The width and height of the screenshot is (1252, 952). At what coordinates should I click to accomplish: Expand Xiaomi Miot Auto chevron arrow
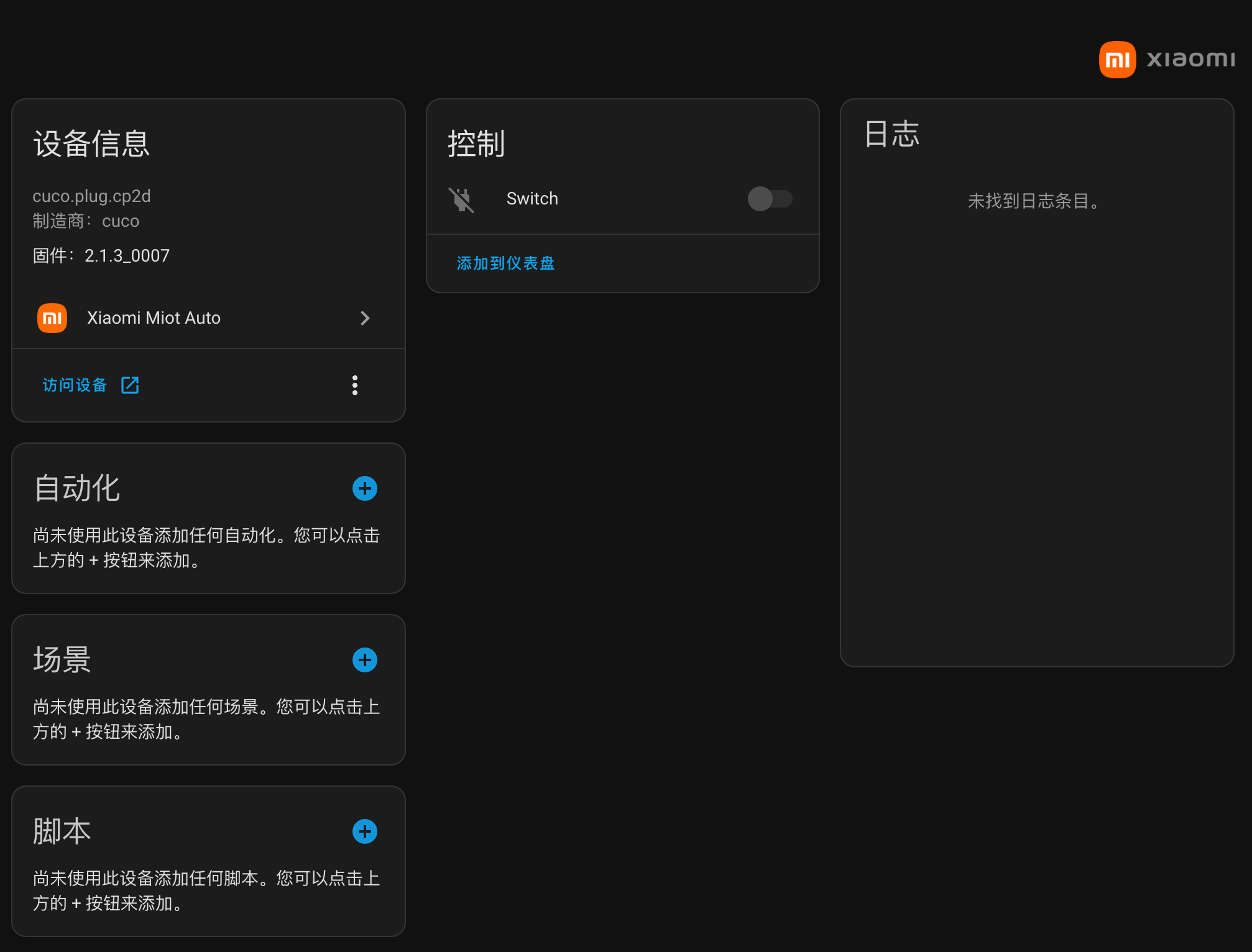coord(365,318)
